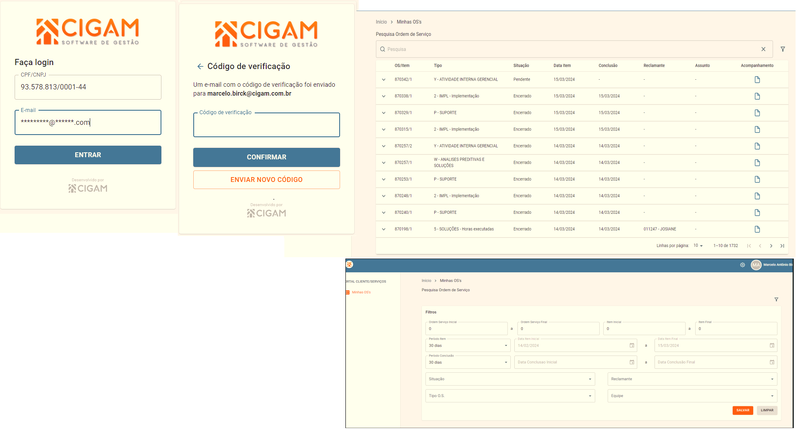Open calendar picker for Data Conclusão Final
Screen dimensions: 800x429
click(772, 362)
